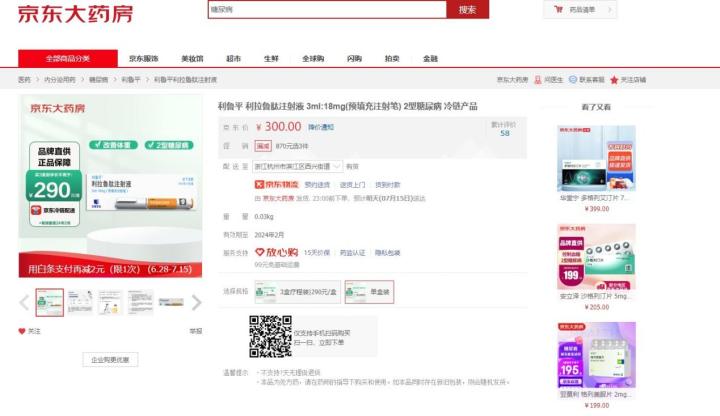Go to the 闪购 nav tab
The image size is (720, 416).
pos(354,59)
